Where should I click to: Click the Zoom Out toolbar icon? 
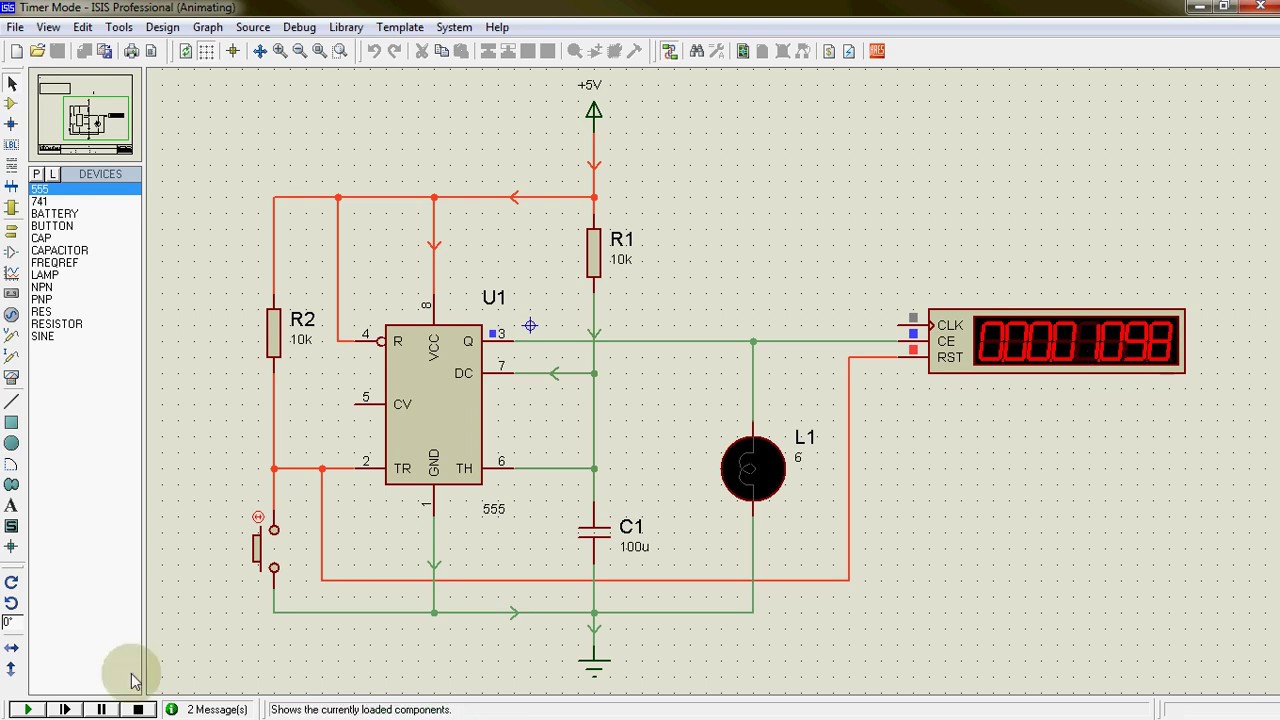click(x=299, y=51)
